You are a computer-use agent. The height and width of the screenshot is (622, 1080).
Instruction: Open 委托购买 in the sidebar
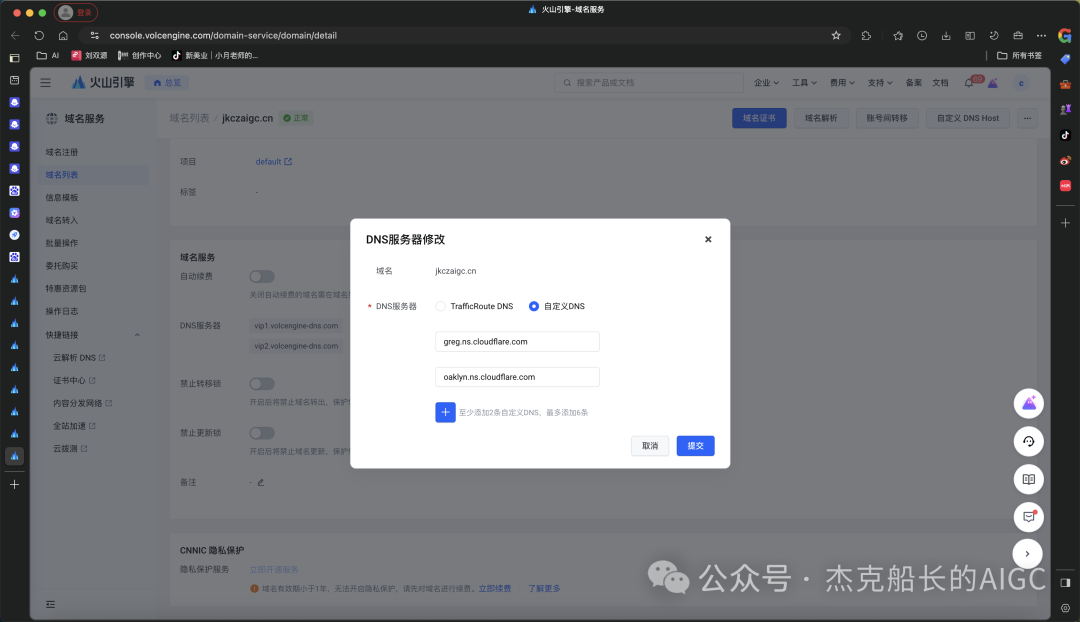(x=62, y=266)
